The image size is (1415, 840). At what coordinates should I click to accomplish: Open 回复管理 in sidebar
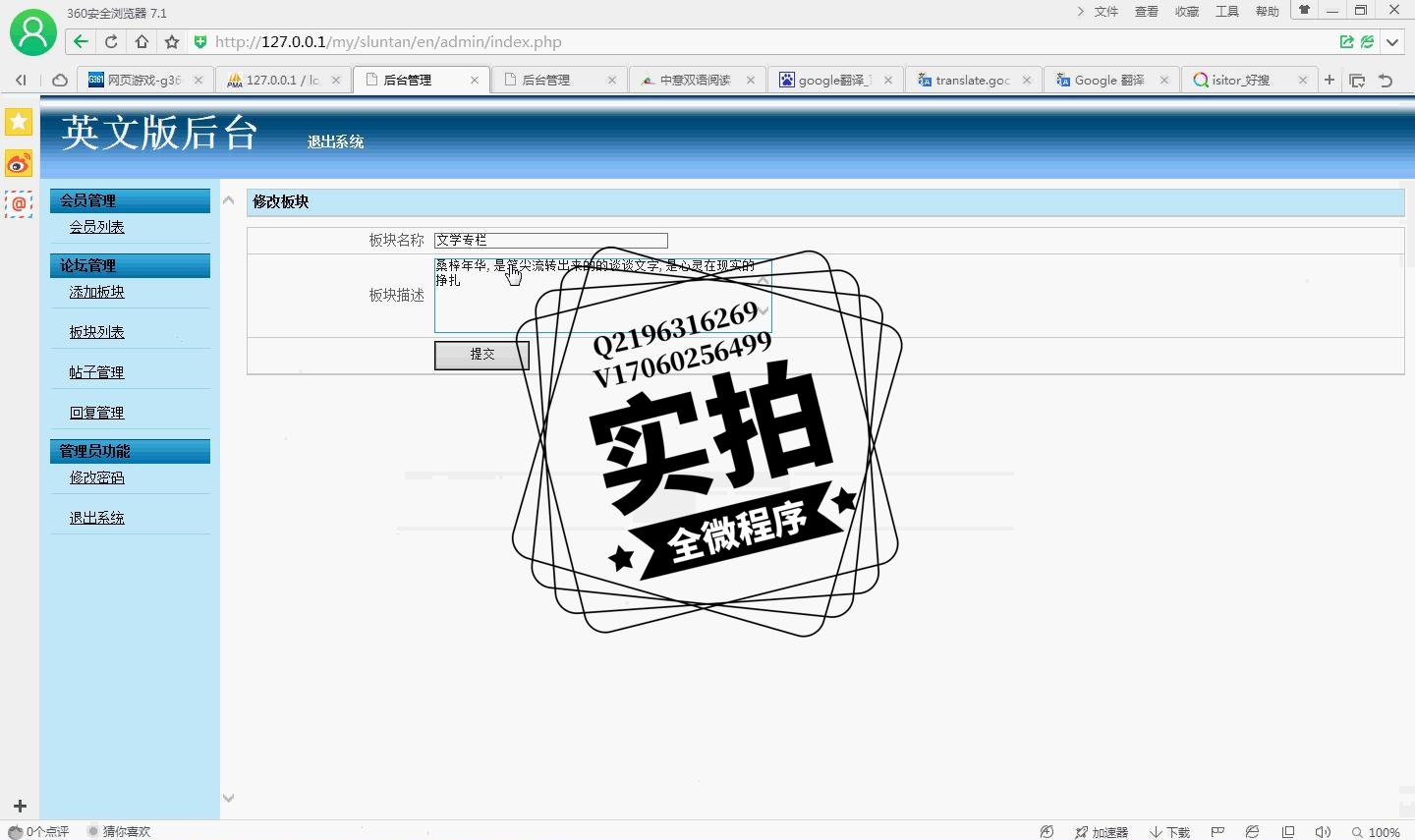(96, 413)
